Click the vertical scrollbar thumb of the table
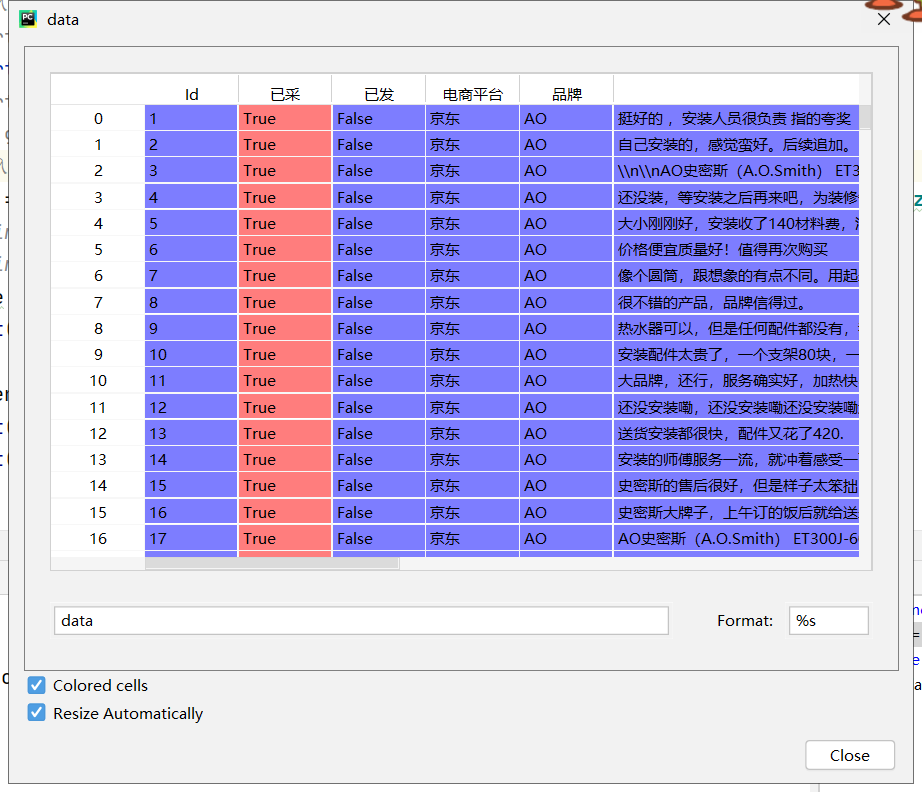The image size is (922, 792). [865, 118]
